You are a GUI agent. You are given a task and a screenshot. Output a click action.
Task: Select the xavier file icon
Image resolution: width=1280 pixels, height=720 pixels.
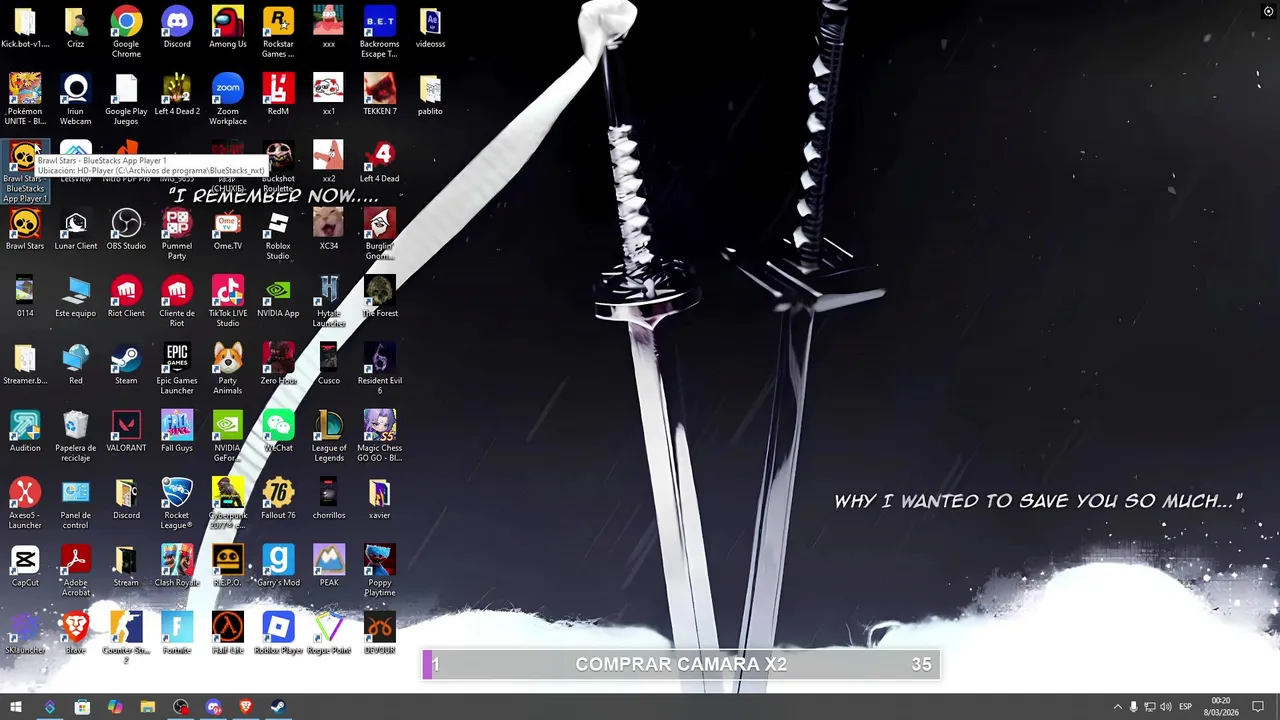[x=380, y=497]
